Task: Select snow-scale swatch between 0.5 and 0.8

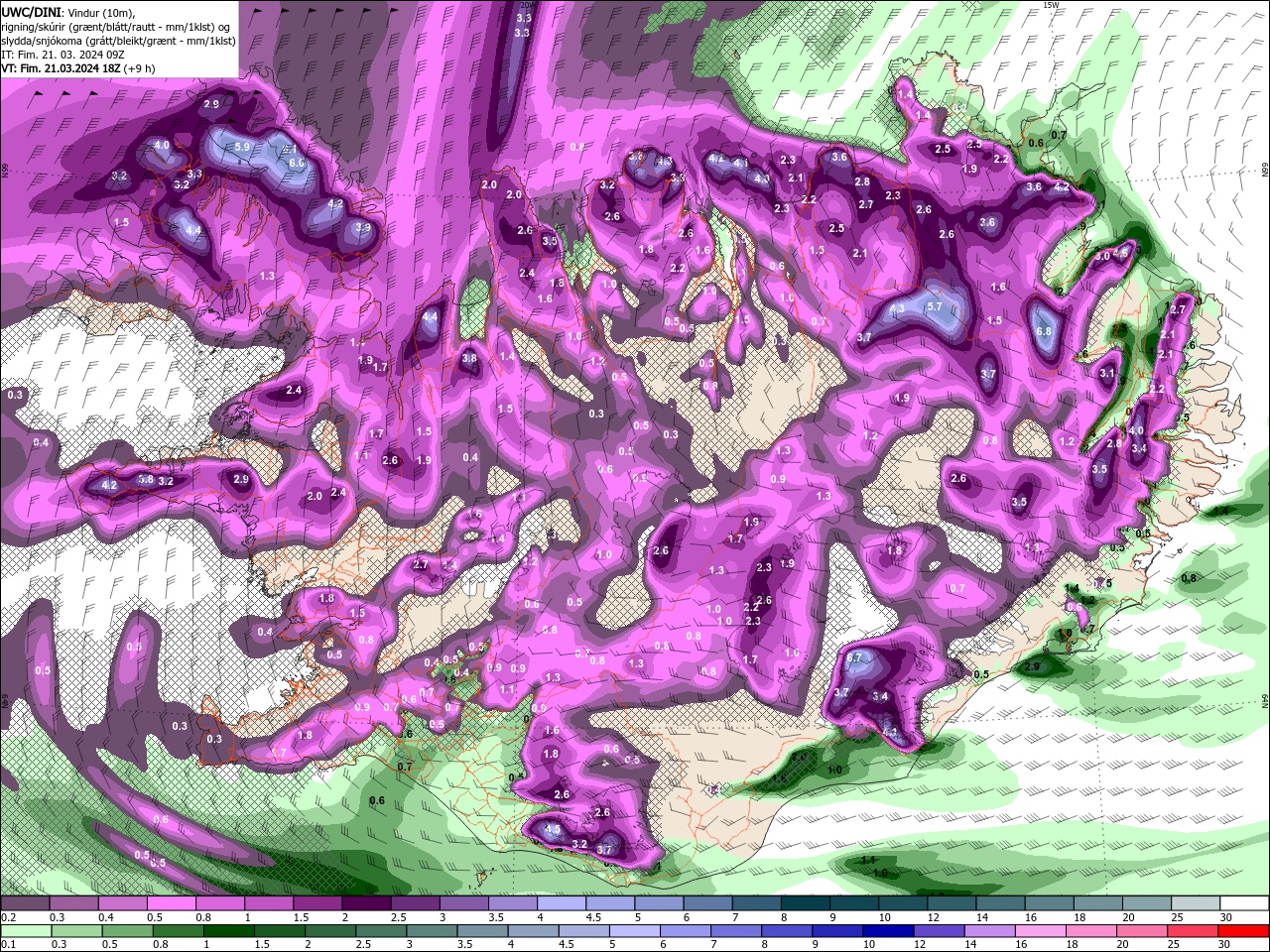Action: [171, 903]
